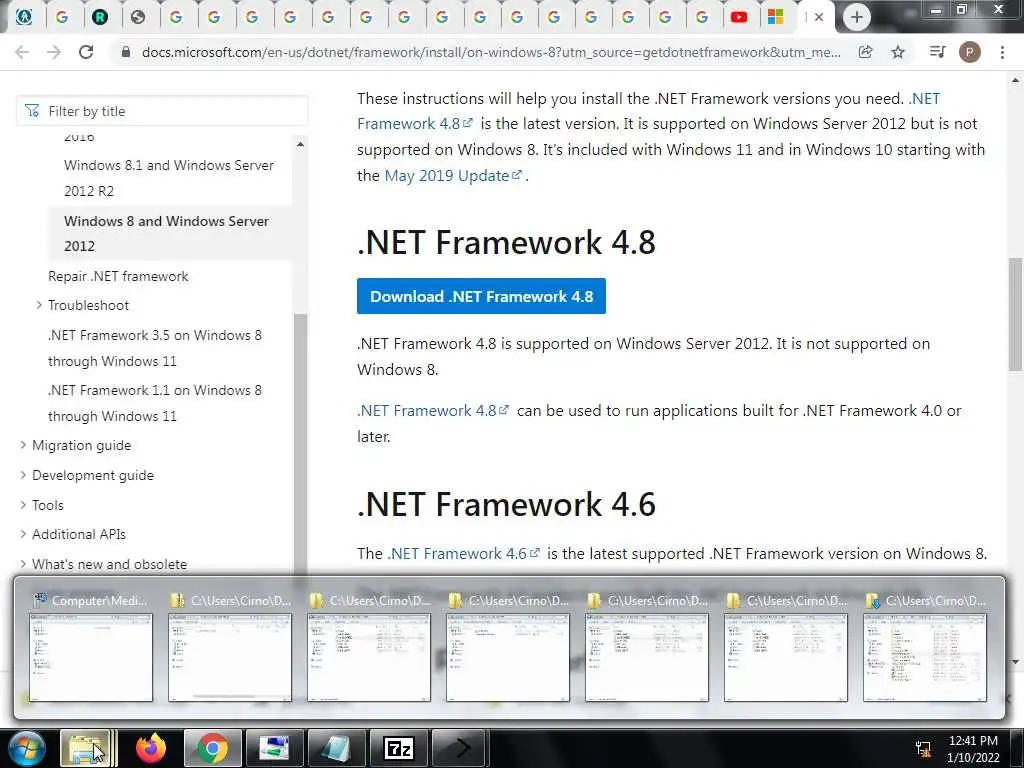Image resolution: width=1024 pixels, height=768 pixels.
Task: Bookmark this page with the star icon
Action: (898, 52)
